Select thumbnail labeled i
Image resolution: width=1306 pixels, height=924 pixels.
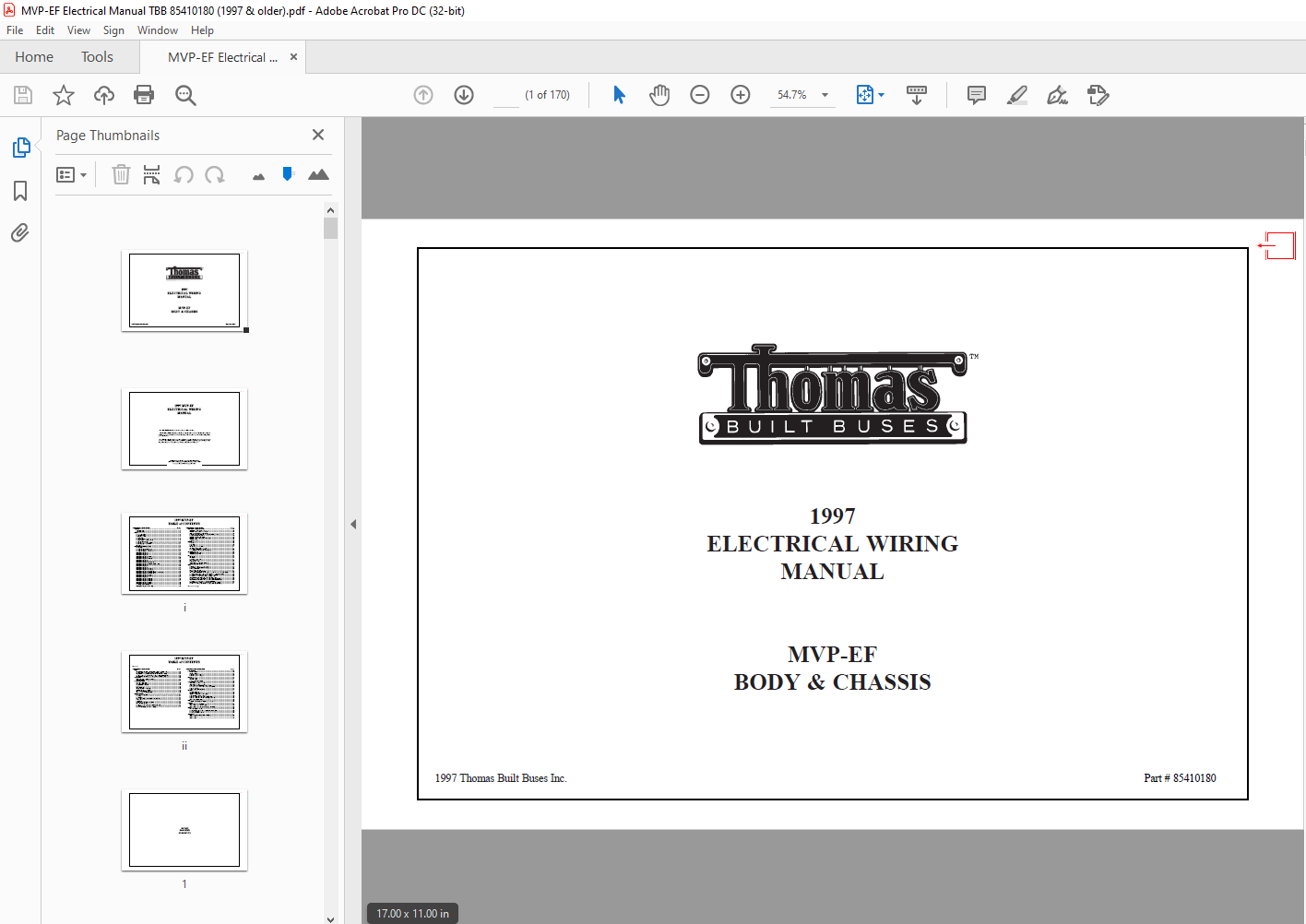click(x=184, y=553)
